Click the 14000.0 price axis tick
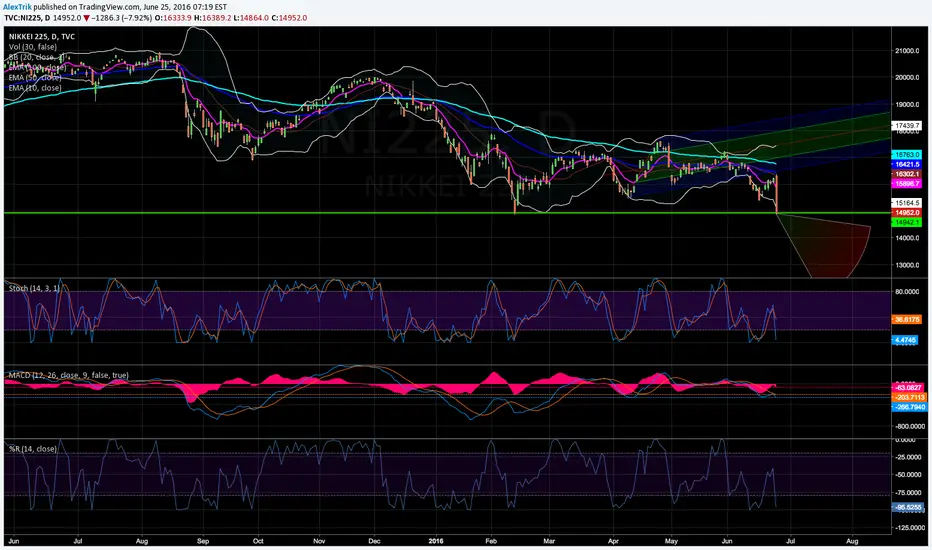Image resolution: width=932 pixels, height=550 pixels. [x=907, y=238]
